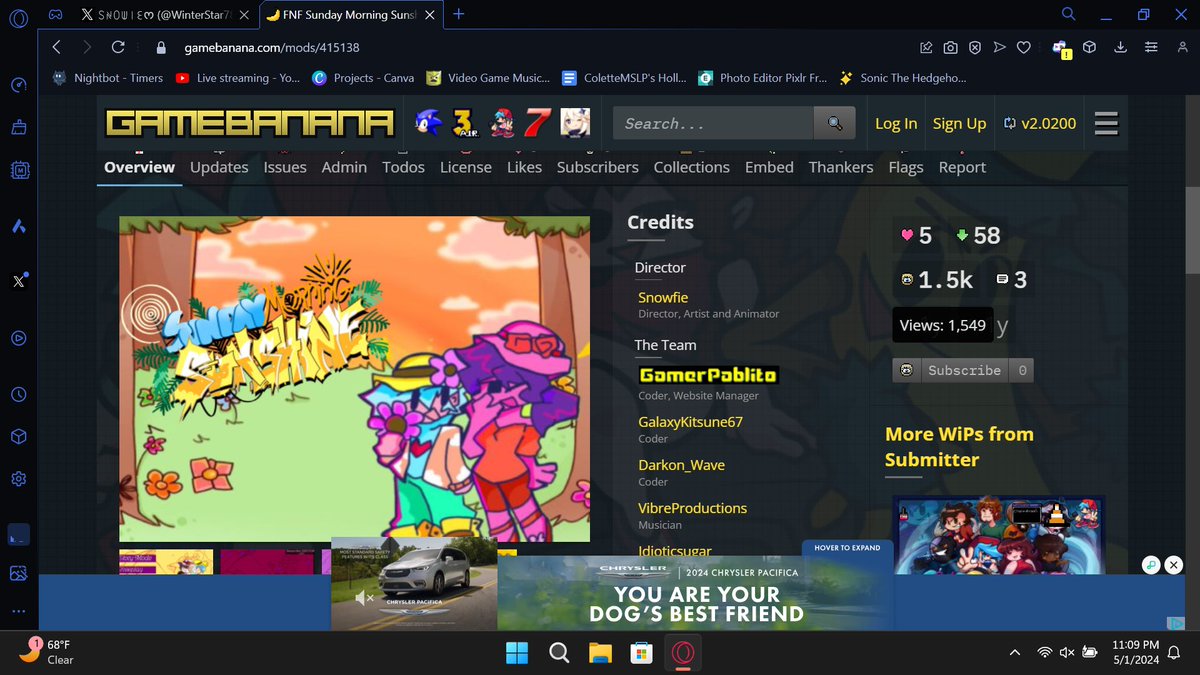Open History clock icon in sidebar
Viewport: 1200px width, 675px height.
tap(19, 395)
